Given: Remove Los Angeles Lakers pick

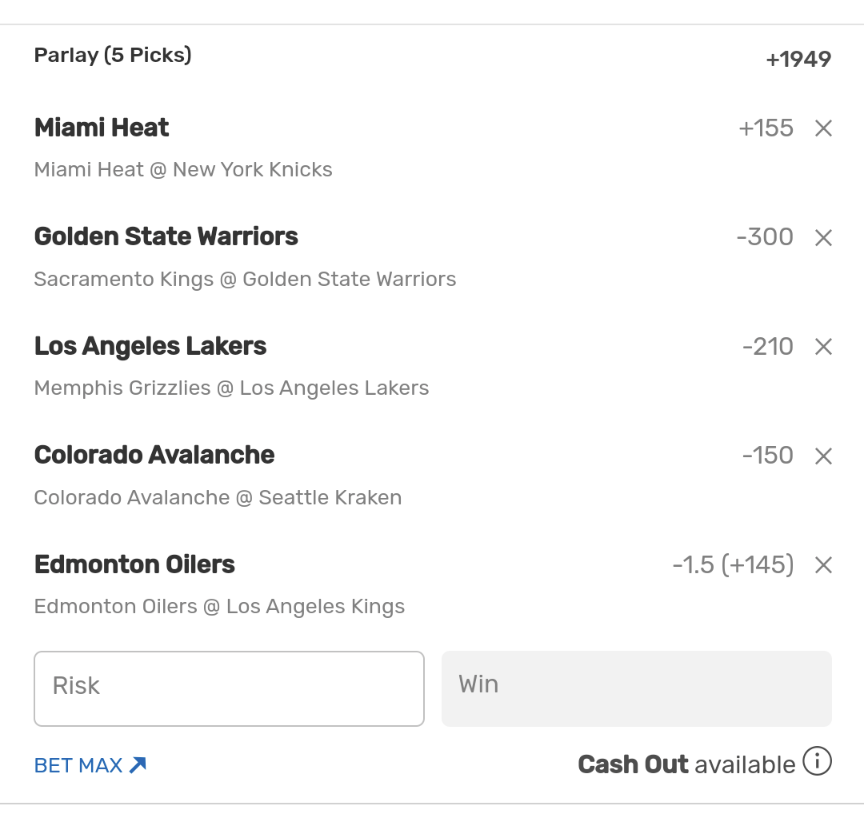Looking at the screenshot, I should pyautogui.click(x=823, y=347).
